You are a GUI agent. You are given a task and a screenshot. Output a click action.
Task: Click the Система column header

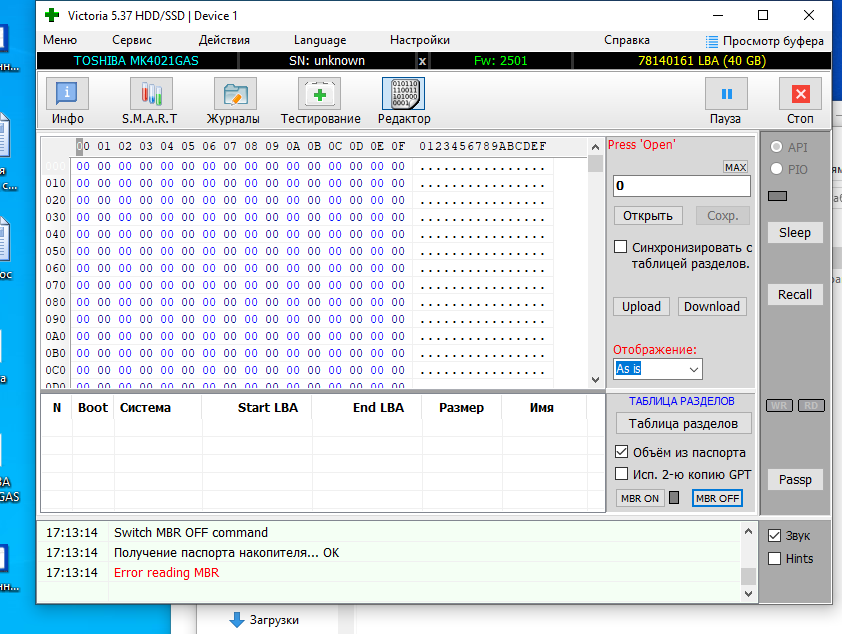158,408
